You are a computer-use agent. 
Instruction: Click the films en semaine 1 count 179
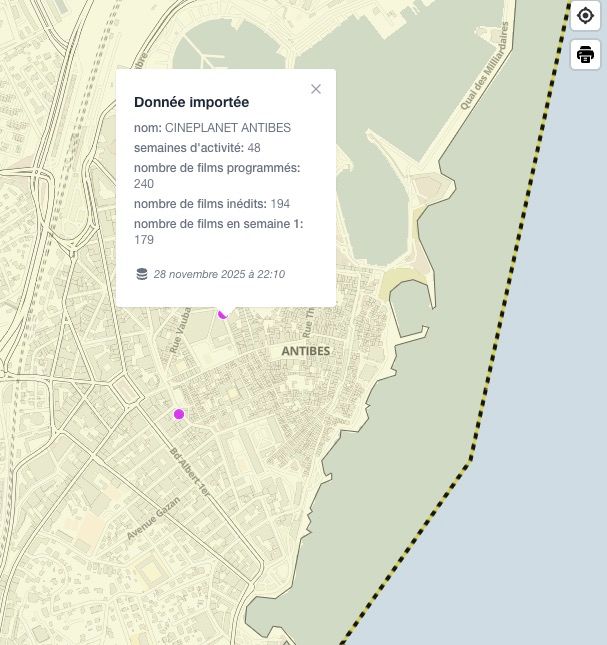[144, 240]
